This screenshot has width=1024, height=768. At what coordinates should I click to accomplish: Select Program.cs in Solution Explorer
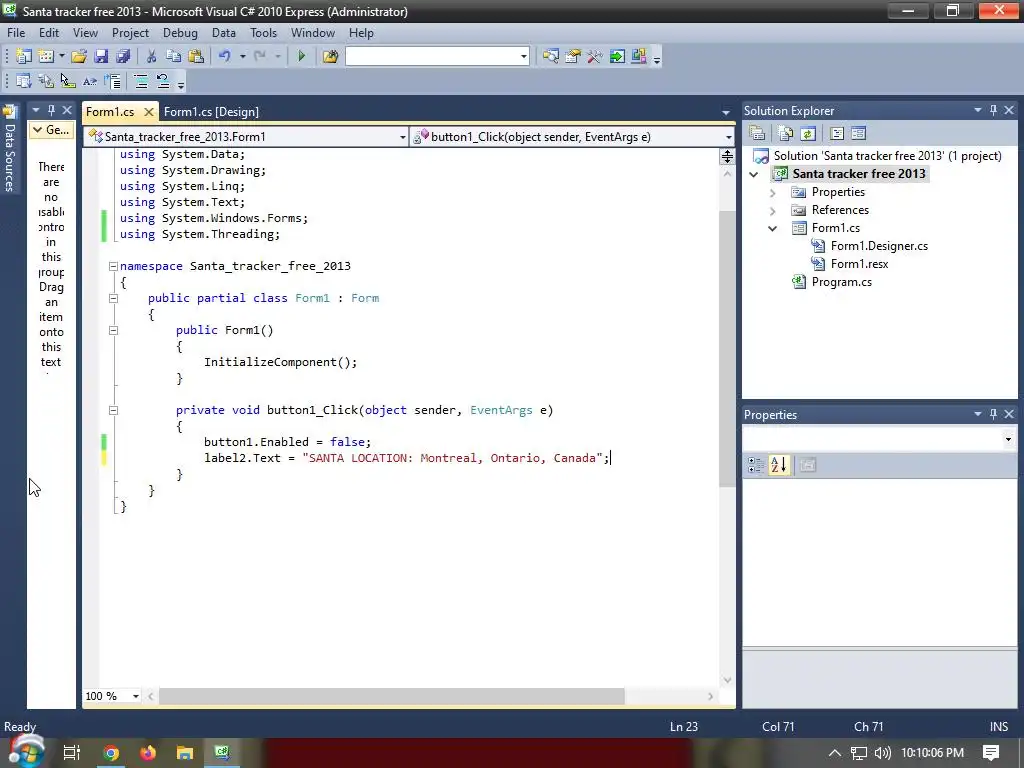click(x=841, y=282)
